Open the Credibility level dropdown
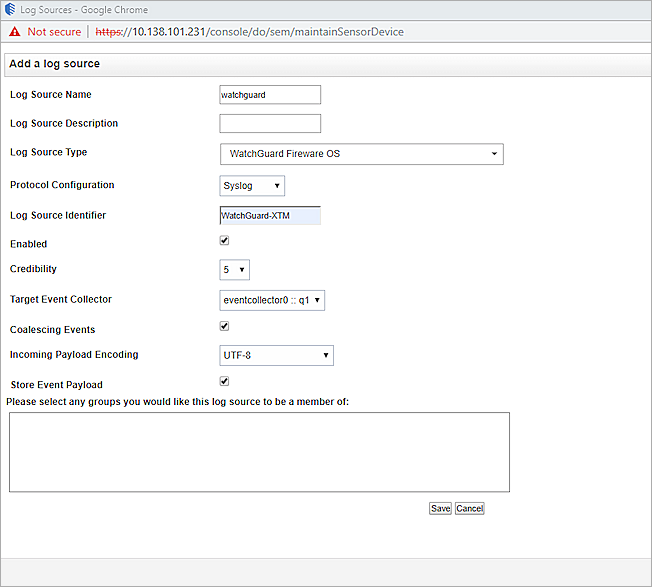The width and height of the screenshot is (652, 587). [234, 269]
